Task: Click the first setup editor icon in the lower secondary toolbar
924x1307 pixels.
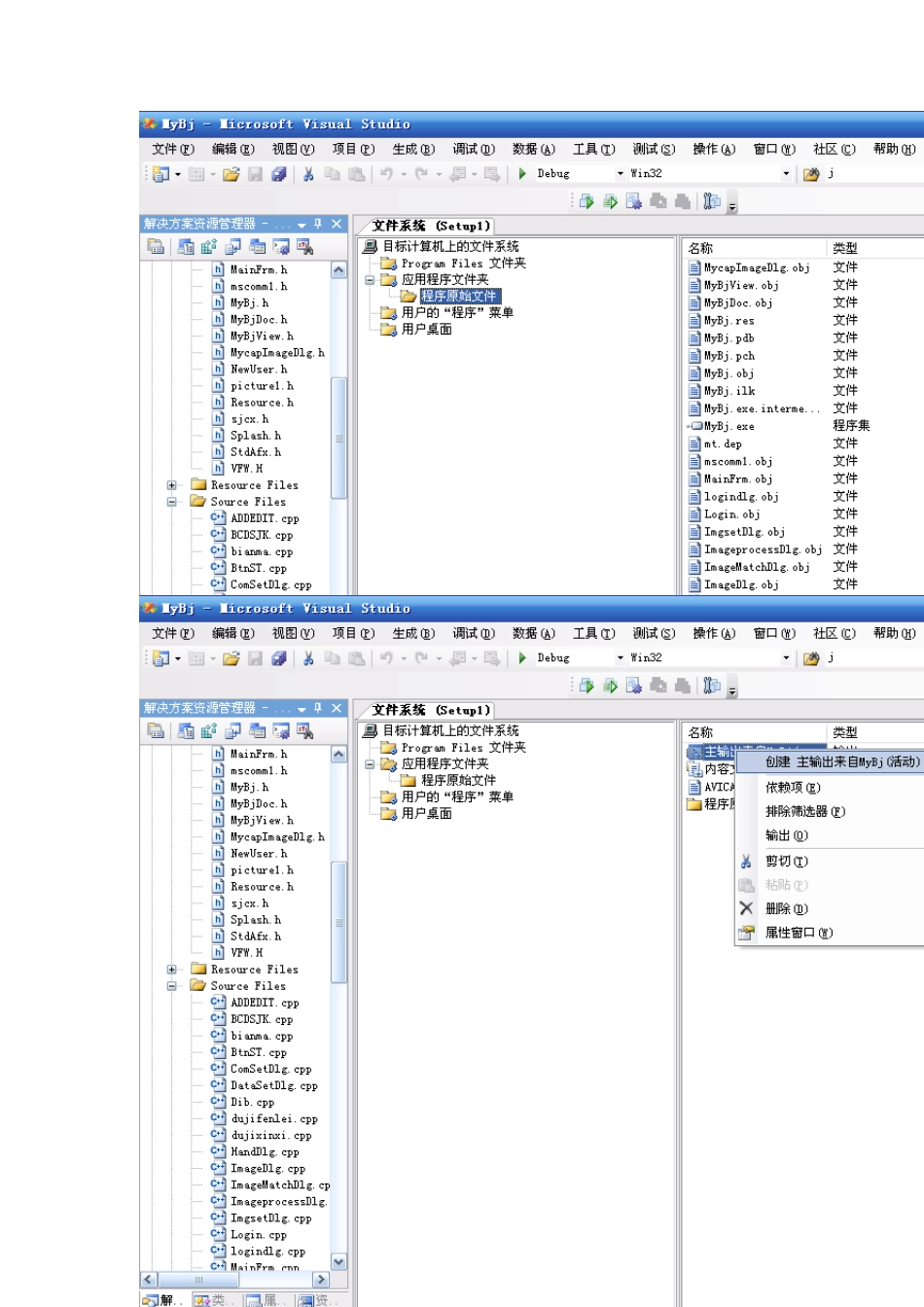Action: (x=586, y=686)
